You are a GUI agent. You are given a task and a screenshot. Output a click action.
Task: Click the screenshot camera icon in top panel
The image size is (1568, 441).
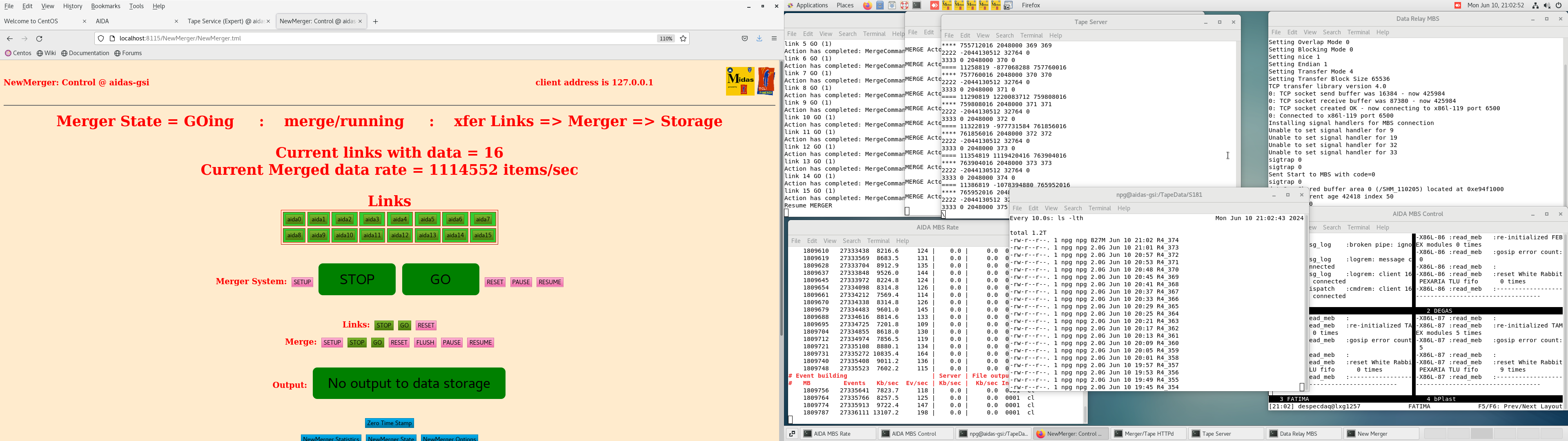pyautogui.click(x=1008, y=5)
